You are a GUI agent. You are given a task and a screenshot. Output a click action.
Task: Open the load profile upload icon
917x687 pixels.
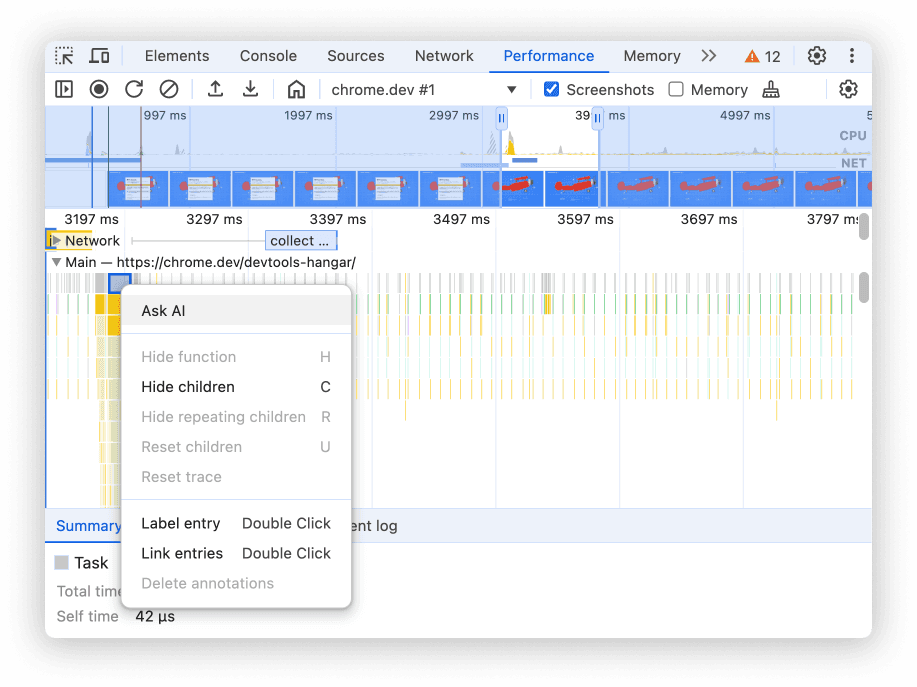216,89
